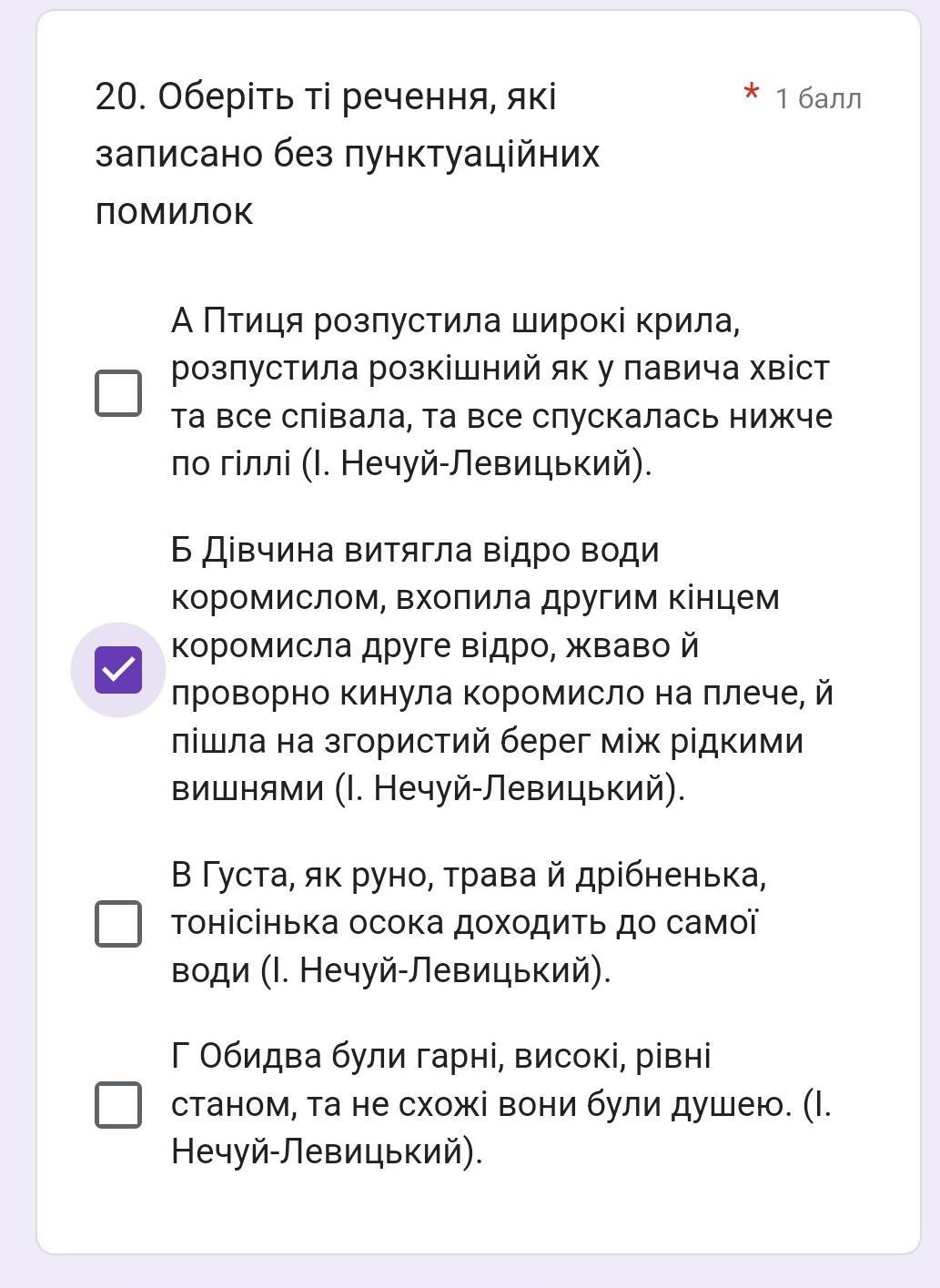Click 'тонісінька осока доходить до самої' line
This screenshot has width=940, height=1288.
(x=464, y=923)
